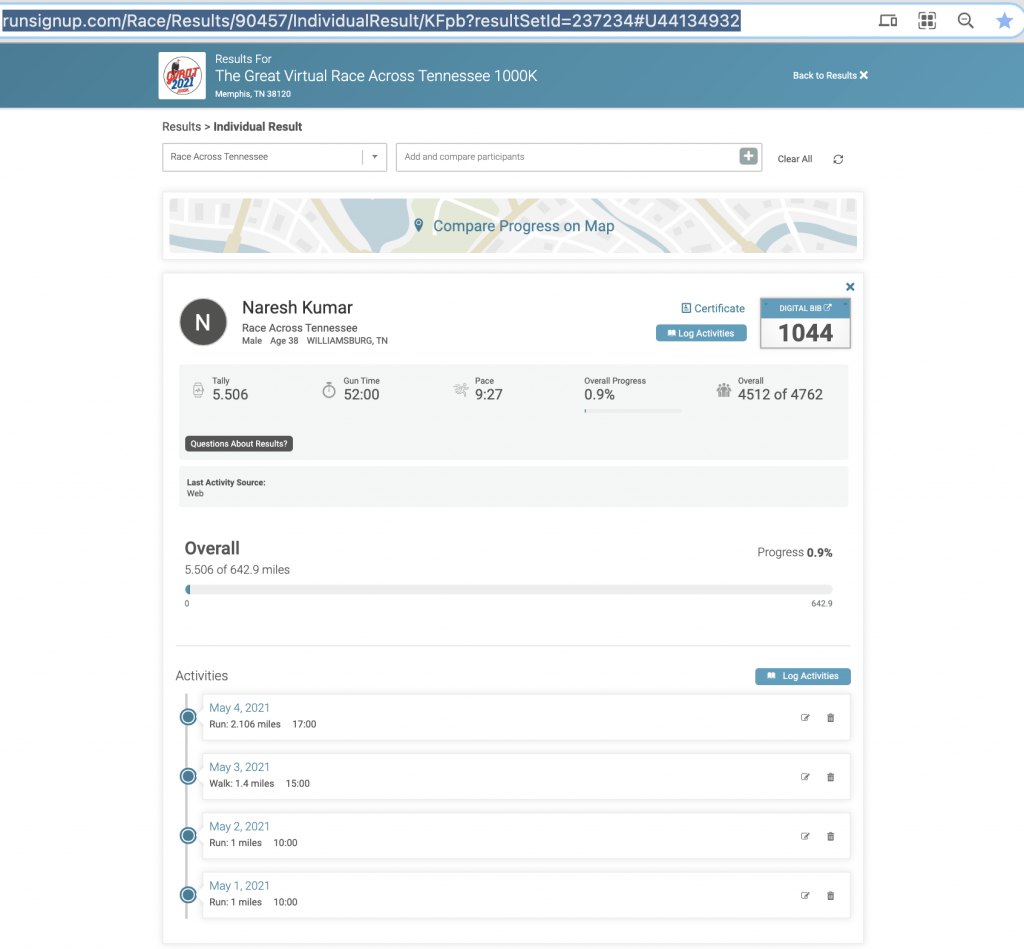
Task: Delete the May 2, 2021 activity
Action: point(831,837)
